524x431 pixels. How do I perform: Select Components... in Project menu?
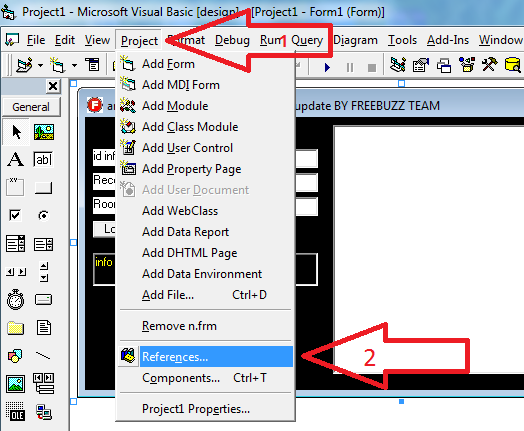point(205,378)
